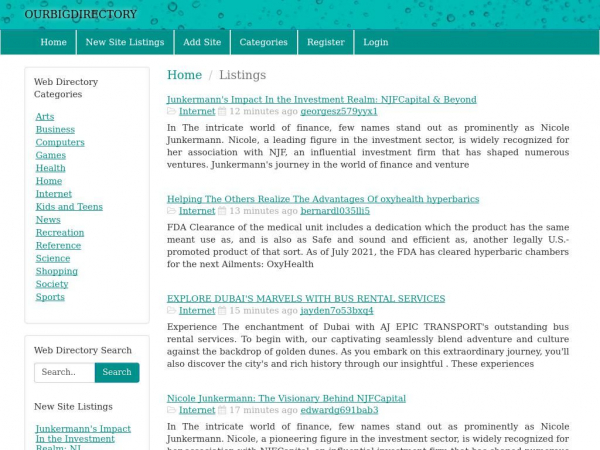The height and width of the screenshot is (450, 600).
Task: Click the folder icon beside the jayden7o53bxq4 listing
Action: (x=171, y=310)
